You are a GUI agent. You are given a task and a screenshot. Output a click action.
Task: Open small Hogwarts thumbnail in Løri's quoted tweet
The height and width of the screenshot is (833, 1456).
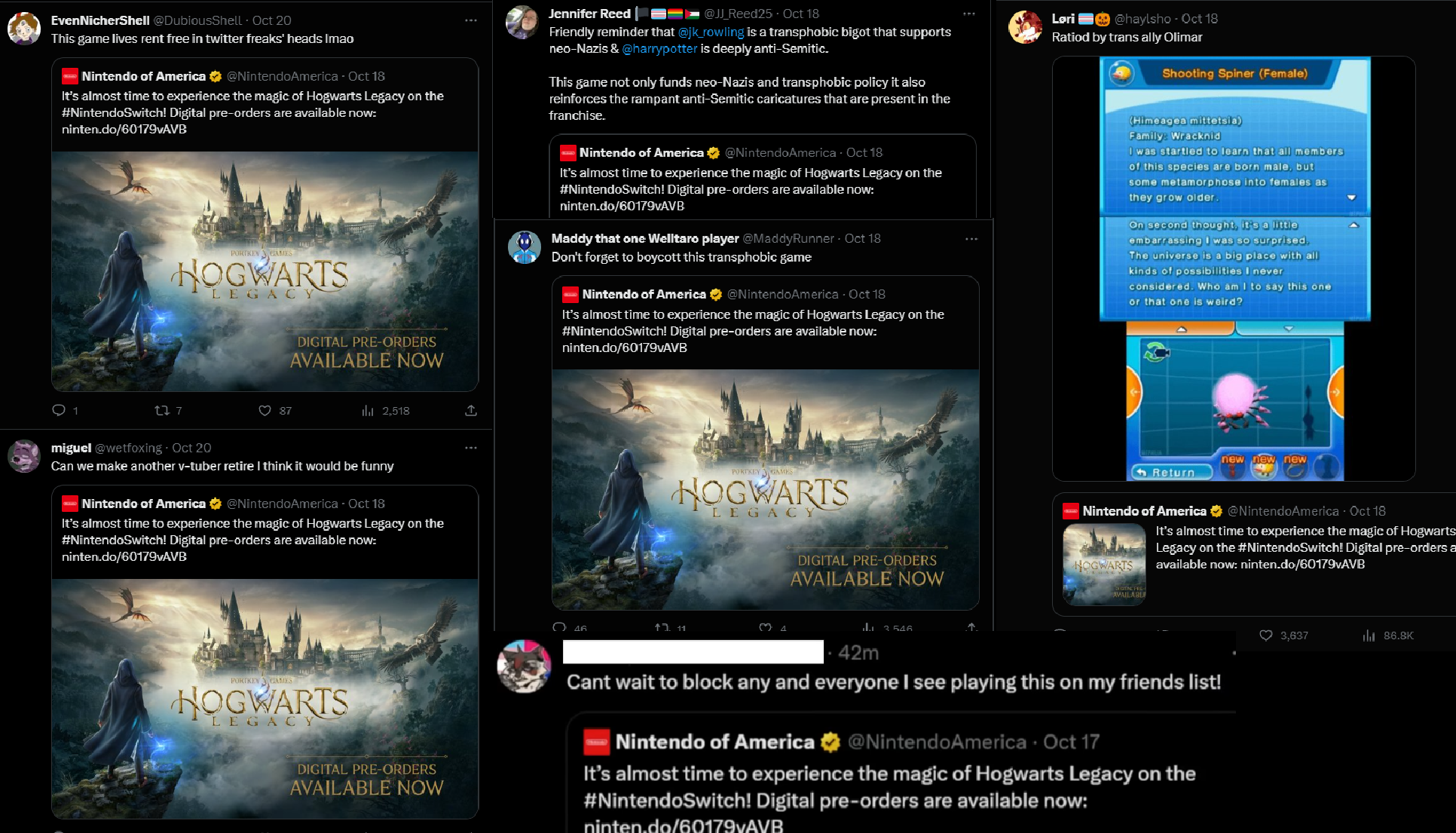(1104, 565)
